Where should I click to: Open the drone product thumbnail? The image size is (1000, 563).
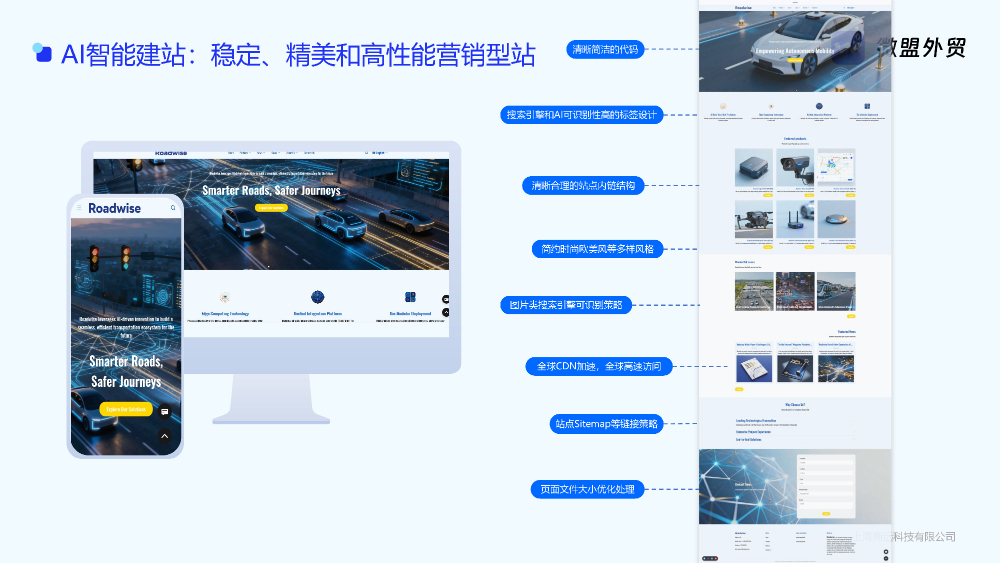click(754, 219)
